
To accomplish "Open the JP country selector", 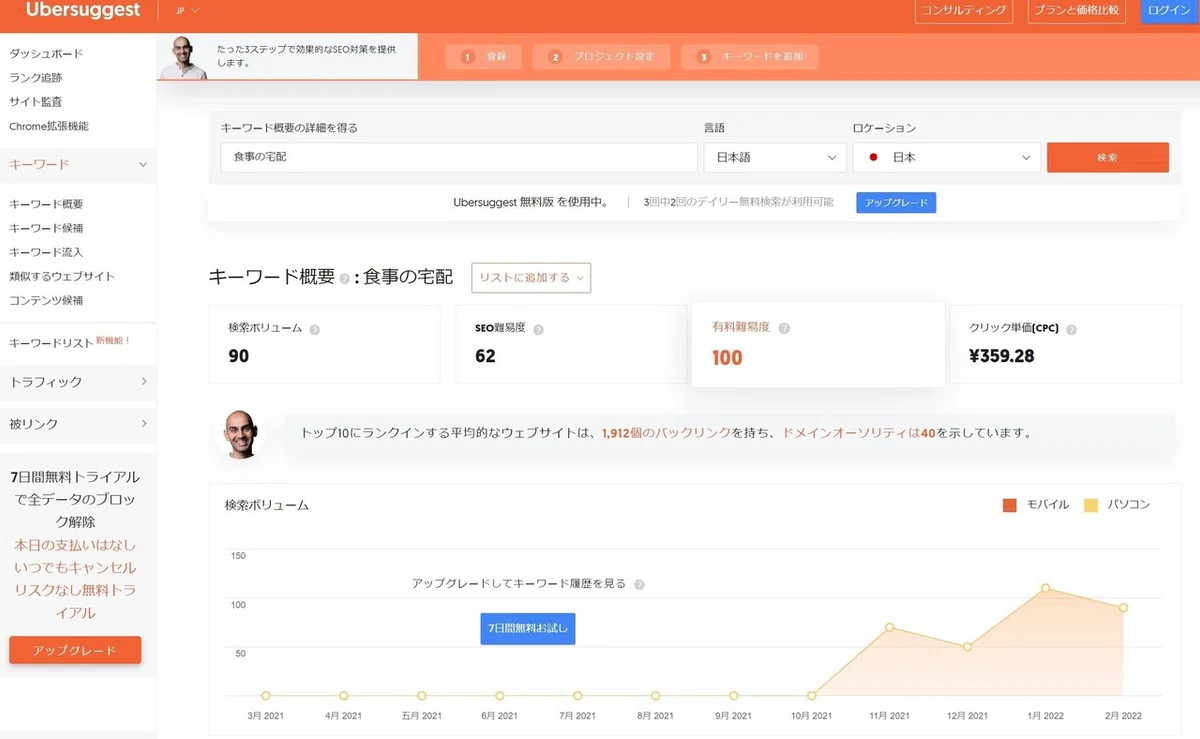I will [x=187, y=11].
